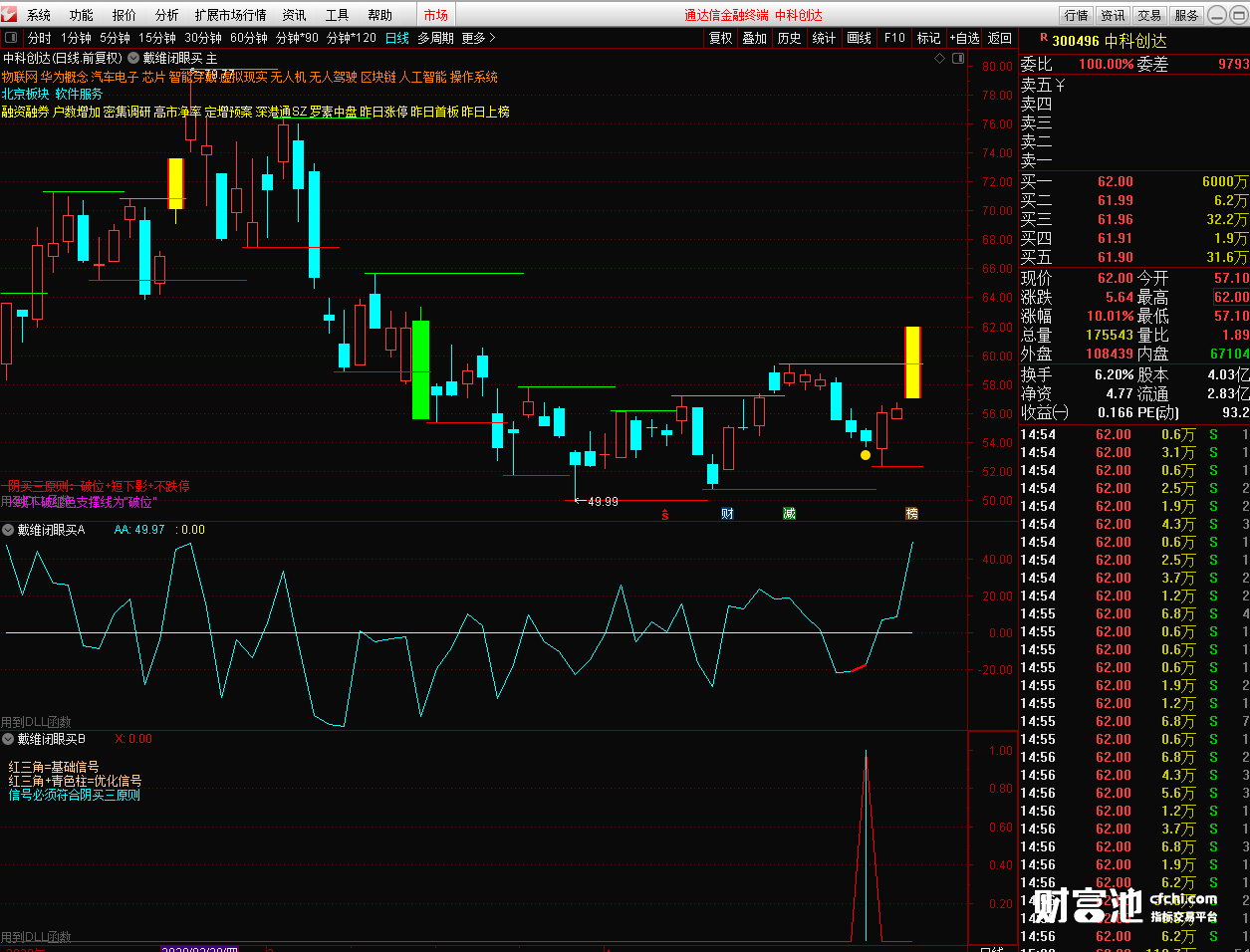
Task: Open the 分析 menu
Action: 167,16
